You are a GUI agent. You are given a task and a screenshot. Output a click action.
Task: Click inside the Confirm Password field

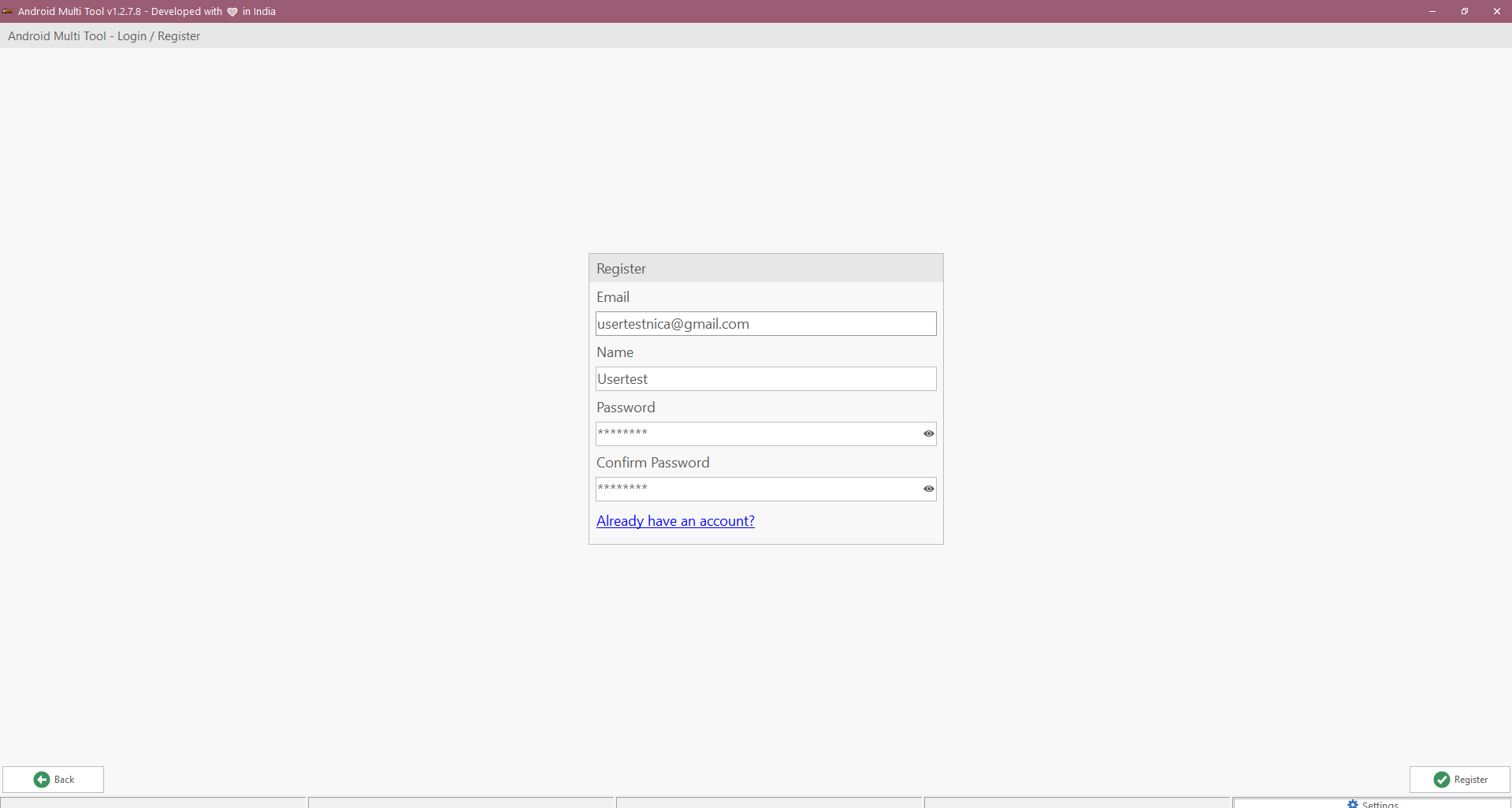[756, 489]
